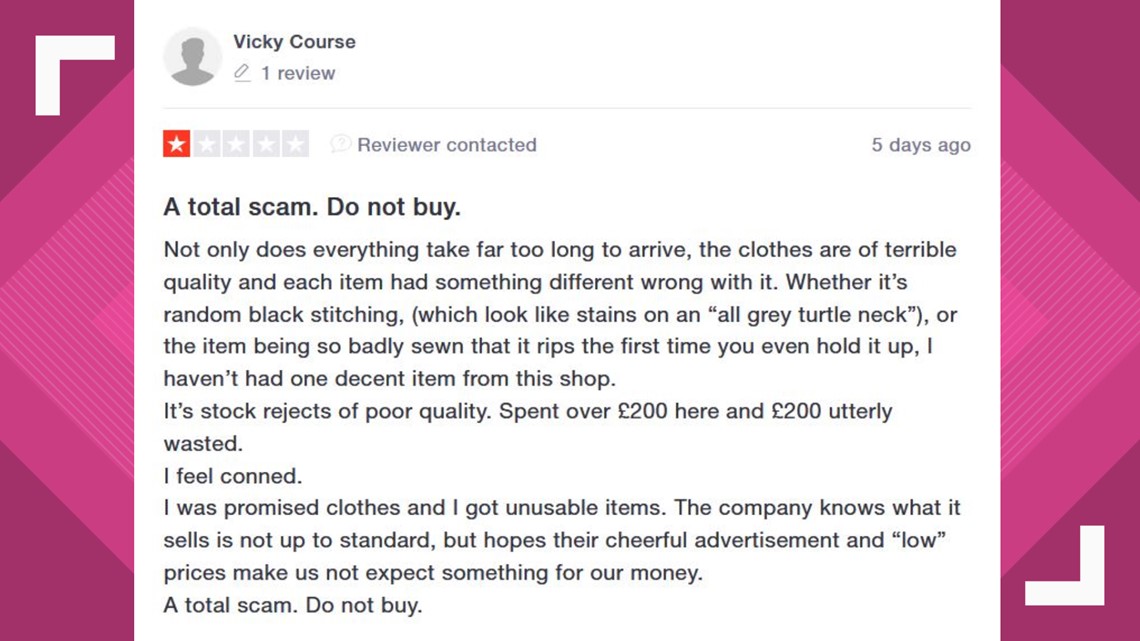Click the line 'I feel conned.'
This screenshot has width=1140, height=641.
(x=233, y=476)
